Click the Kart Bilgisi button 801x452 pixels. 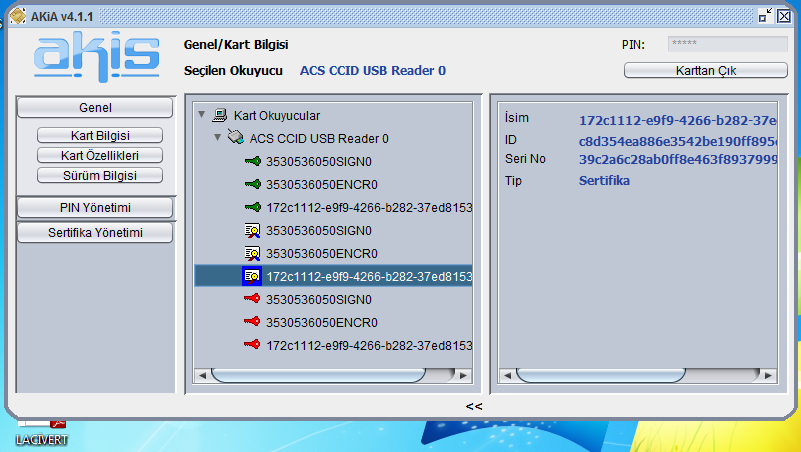pos(100,135)
